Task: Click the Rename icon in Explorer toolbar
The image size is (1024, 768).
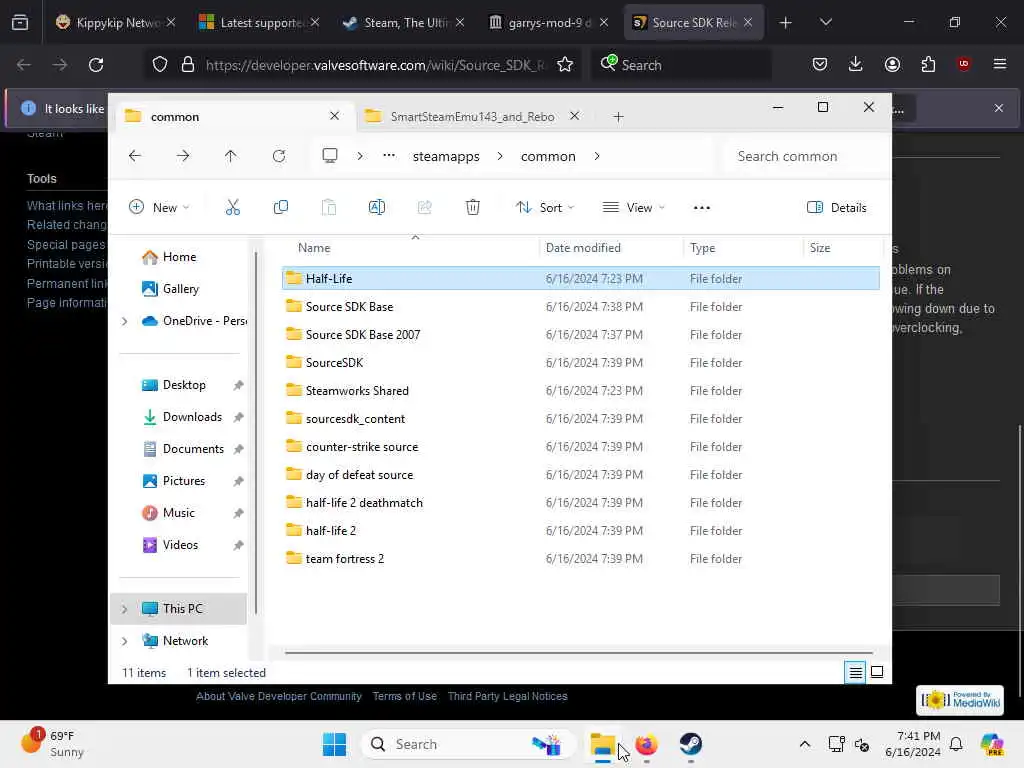Action: point(377,208)
